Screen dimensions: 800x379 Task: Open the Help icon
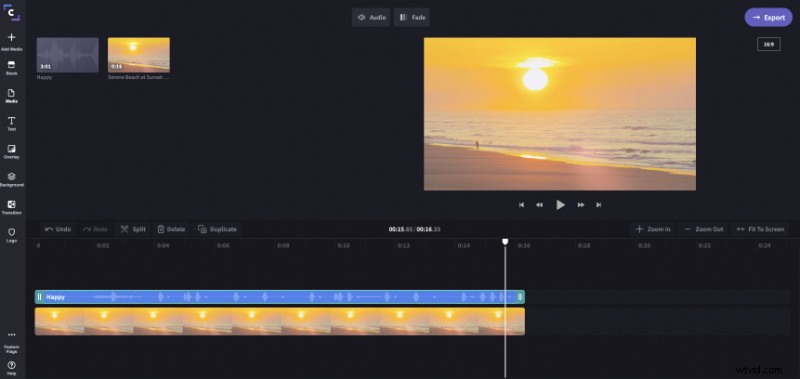[x=11, y=368]
